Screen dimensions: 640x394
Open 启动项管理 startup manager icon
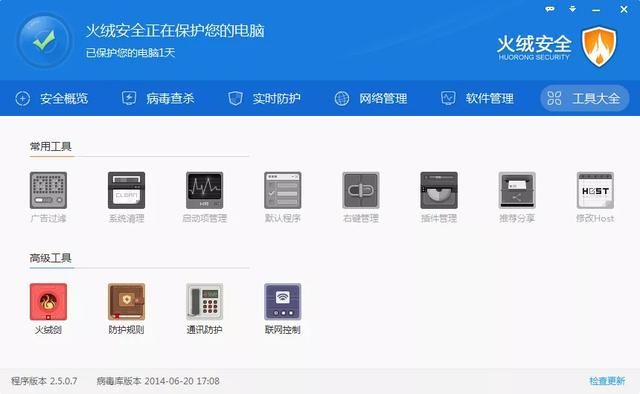(204, 190)
